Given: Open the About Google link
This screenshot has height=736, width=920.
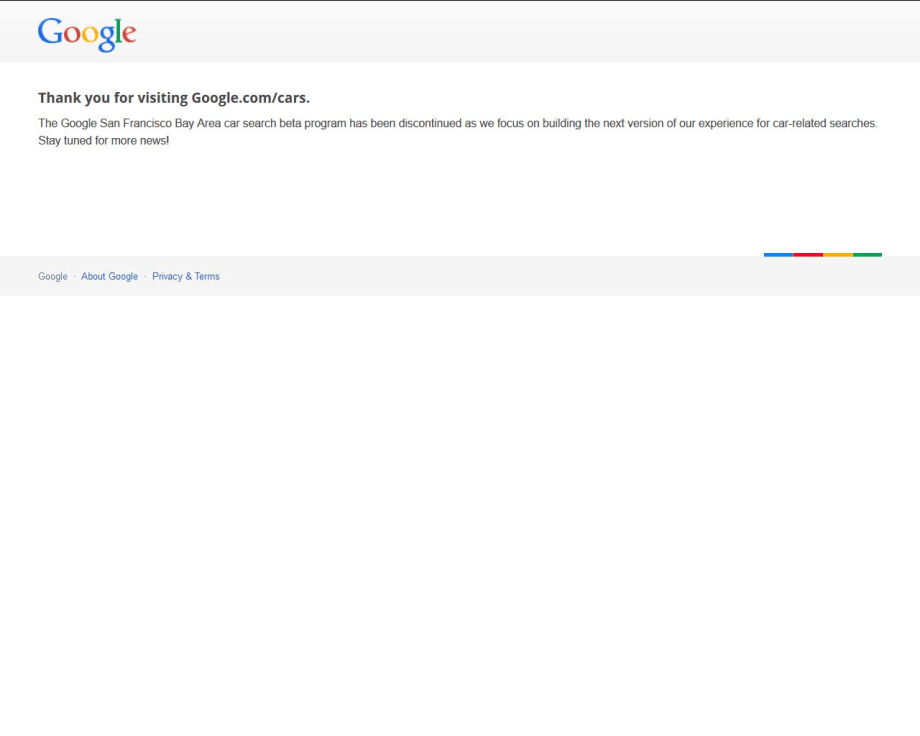Looking at the screenshot, I should (x=109, y=276).
